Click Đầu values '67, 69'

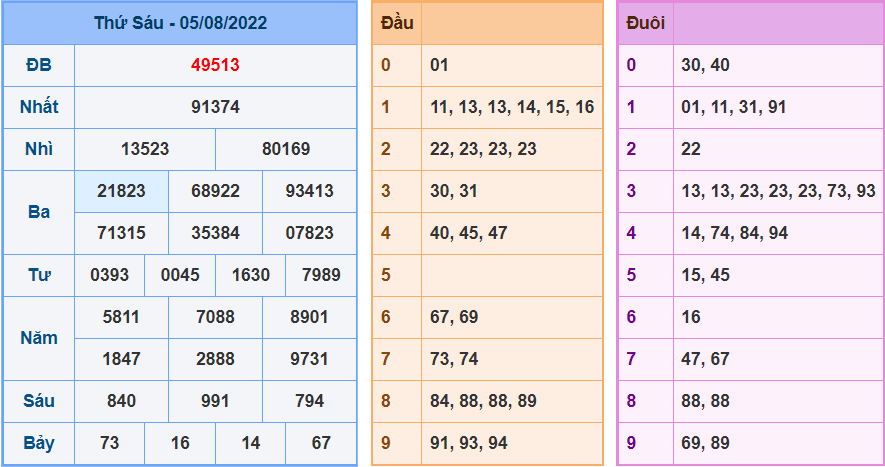pyautogui.click(x=454, y=317)
